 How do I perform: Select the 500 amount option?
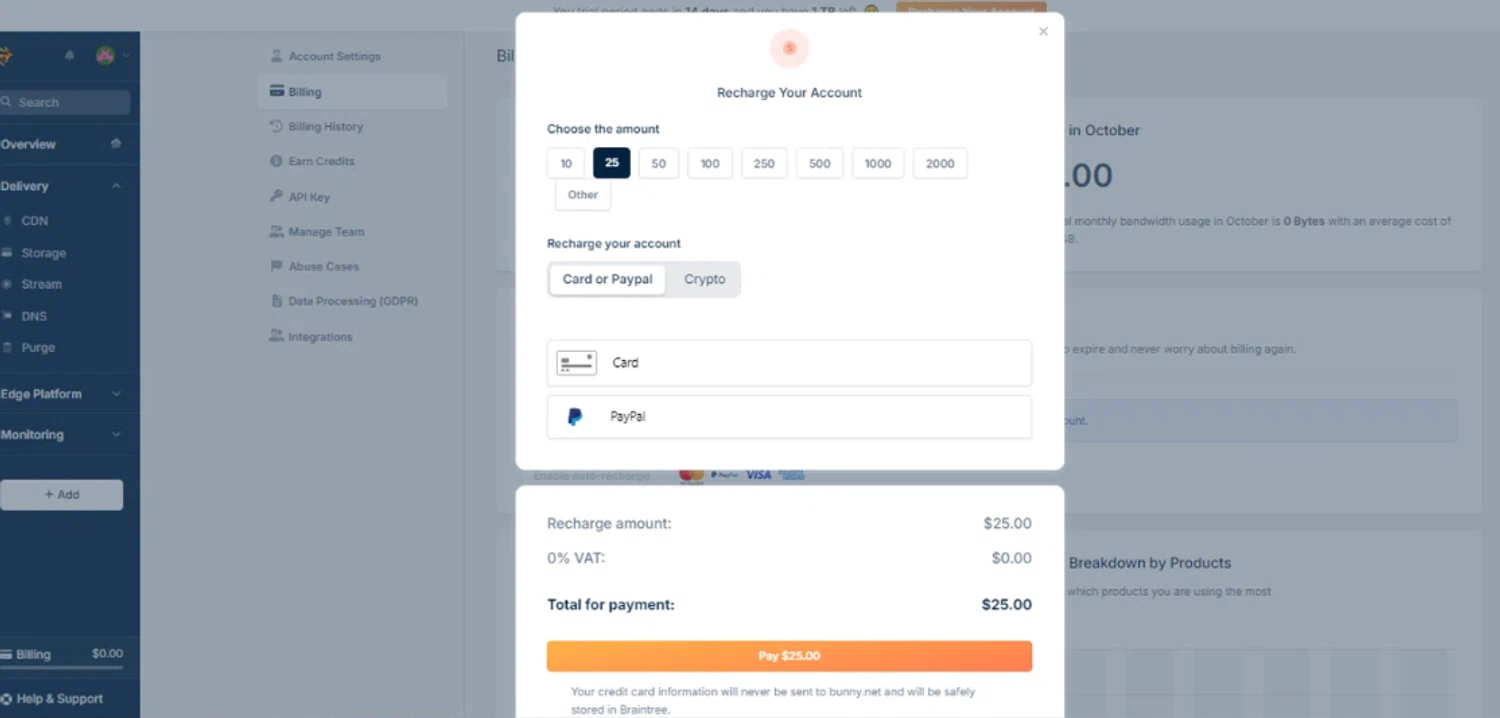(x=820, y=163)
